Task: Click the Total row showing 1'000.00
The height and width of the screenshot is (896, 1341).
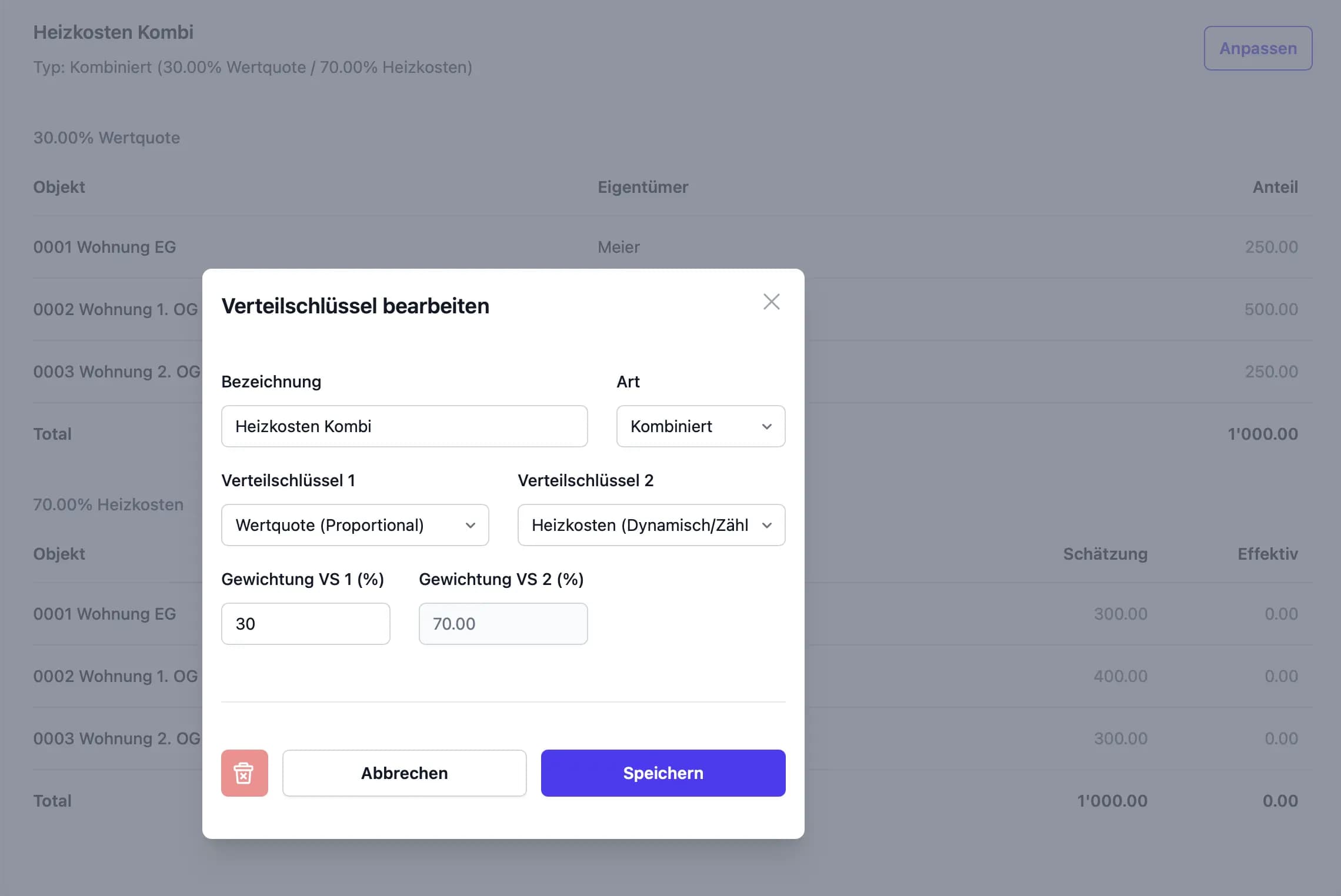Action: (x=52, y=433)
